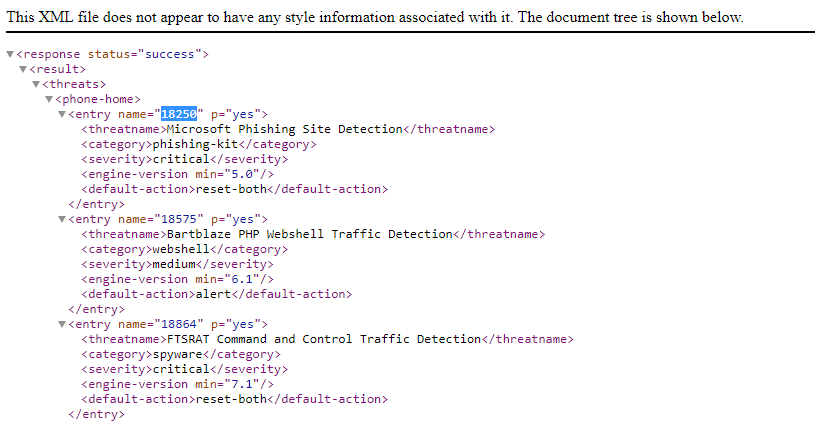Collapse entry 18575 node
The height and width of the screenshot is (424, 815).
[x=62, y=219]
